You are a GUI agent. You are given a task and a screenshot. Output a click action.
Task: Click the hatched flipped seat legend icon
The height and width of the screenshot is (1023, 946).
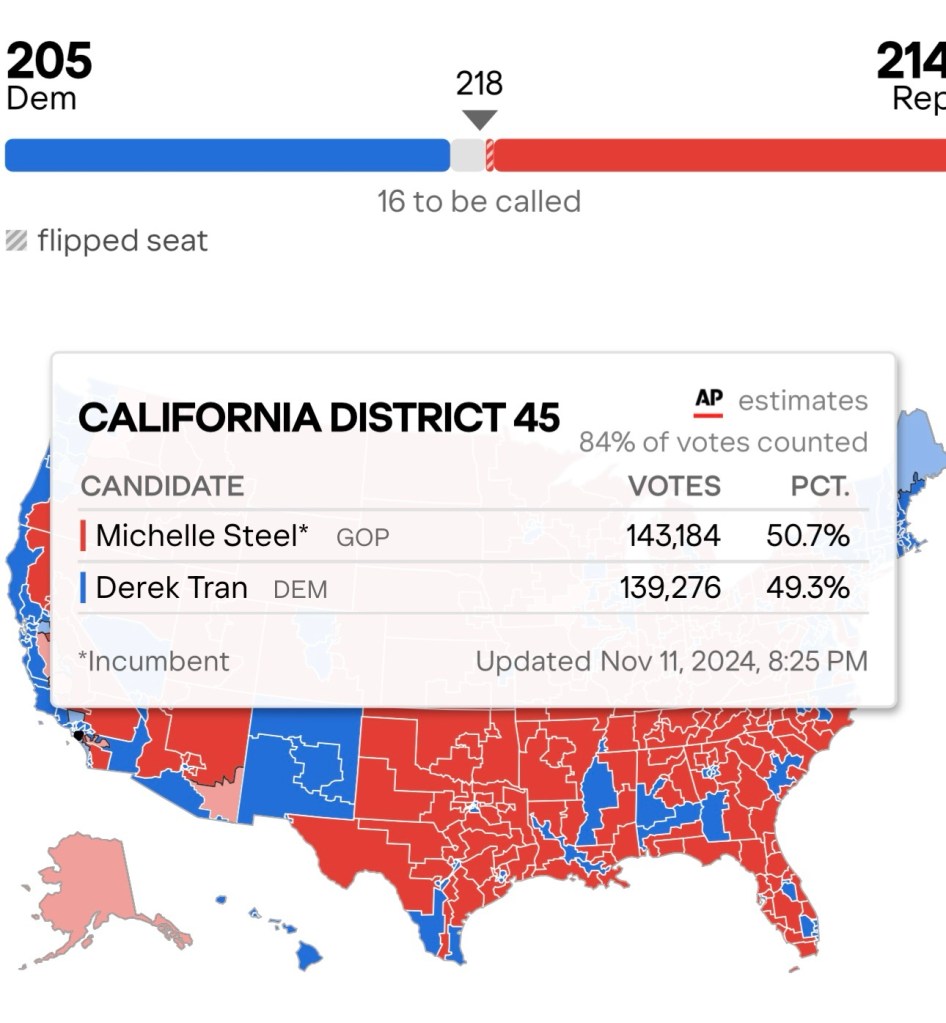[16, 241]
